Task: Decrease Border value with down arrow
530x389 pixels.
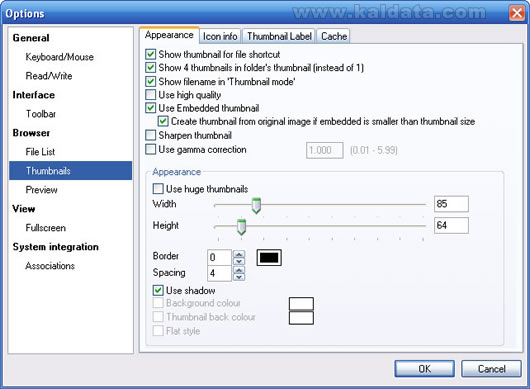Action: [239, 261]
